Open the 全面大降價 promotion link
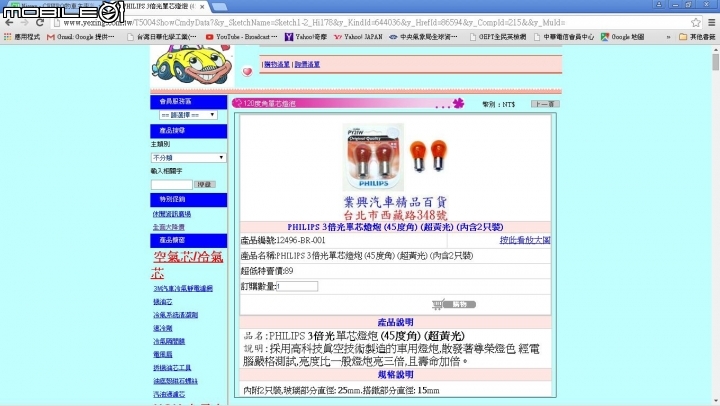Viewport: 720px width, 406px height. click(x=169, y=227)
